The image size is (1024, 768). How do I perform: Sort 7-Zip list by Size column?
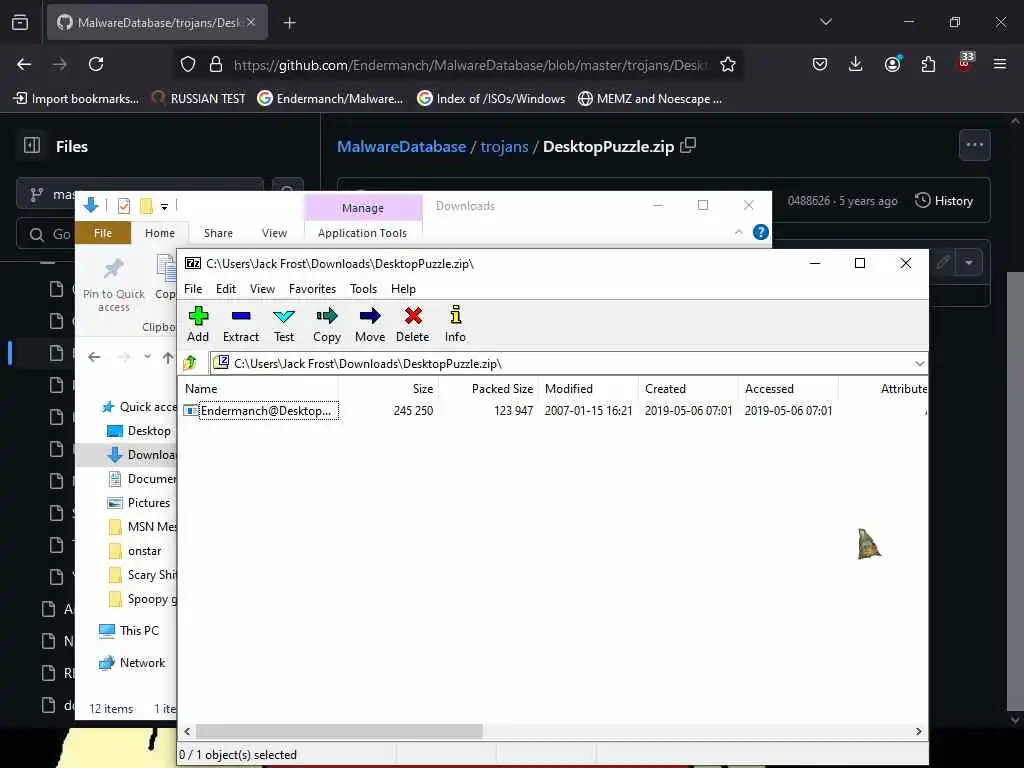pyautogui.click(x=388, y=389)
